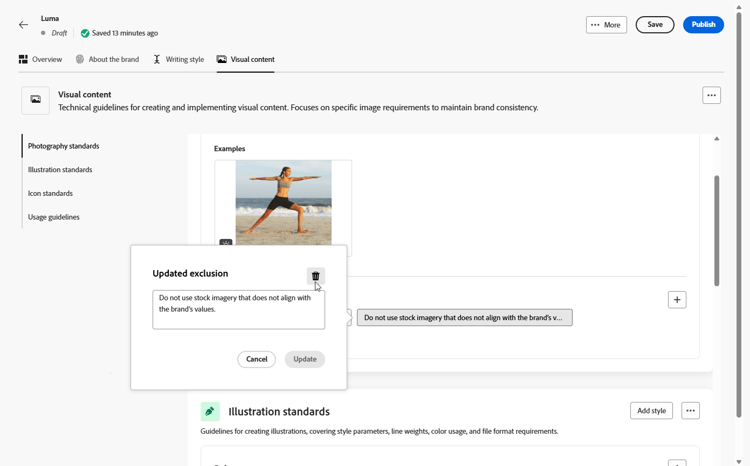Select Illustration standards in the side navigation
This screenshot has height=466, width=750.
point(60,170)
